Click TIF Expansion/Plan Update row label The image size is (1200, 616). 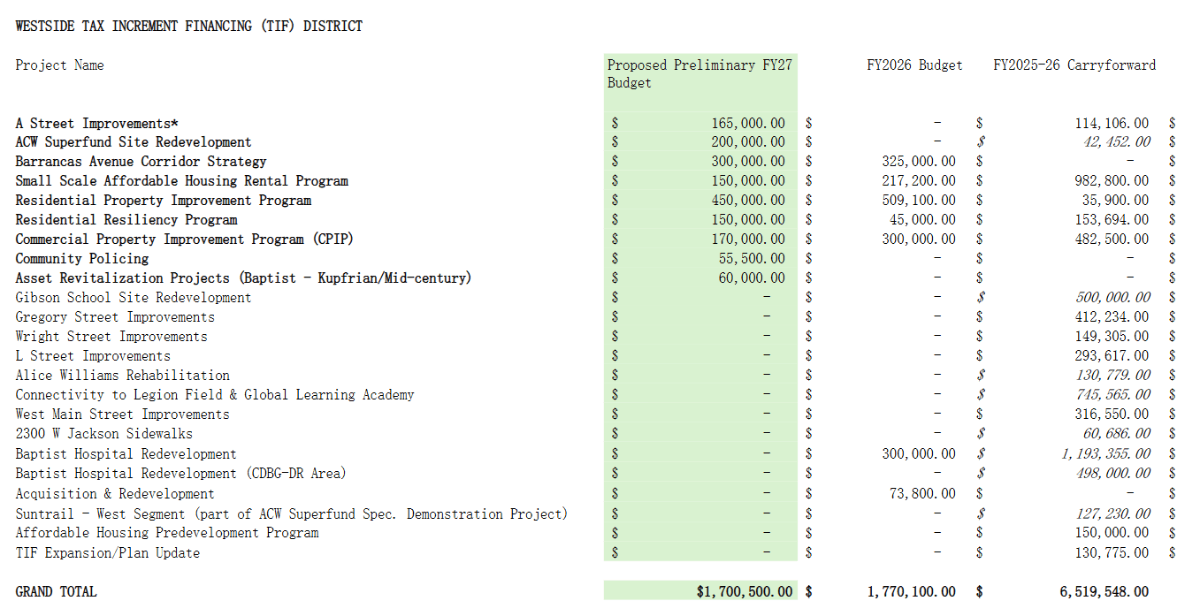tap(107, 552)
